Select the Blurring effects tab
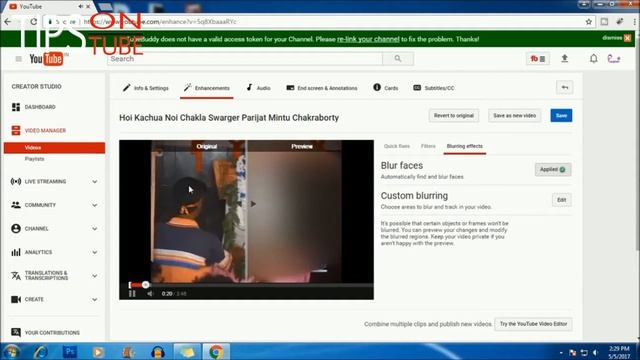This screenshot has width=640, height=360. point(464,146)
